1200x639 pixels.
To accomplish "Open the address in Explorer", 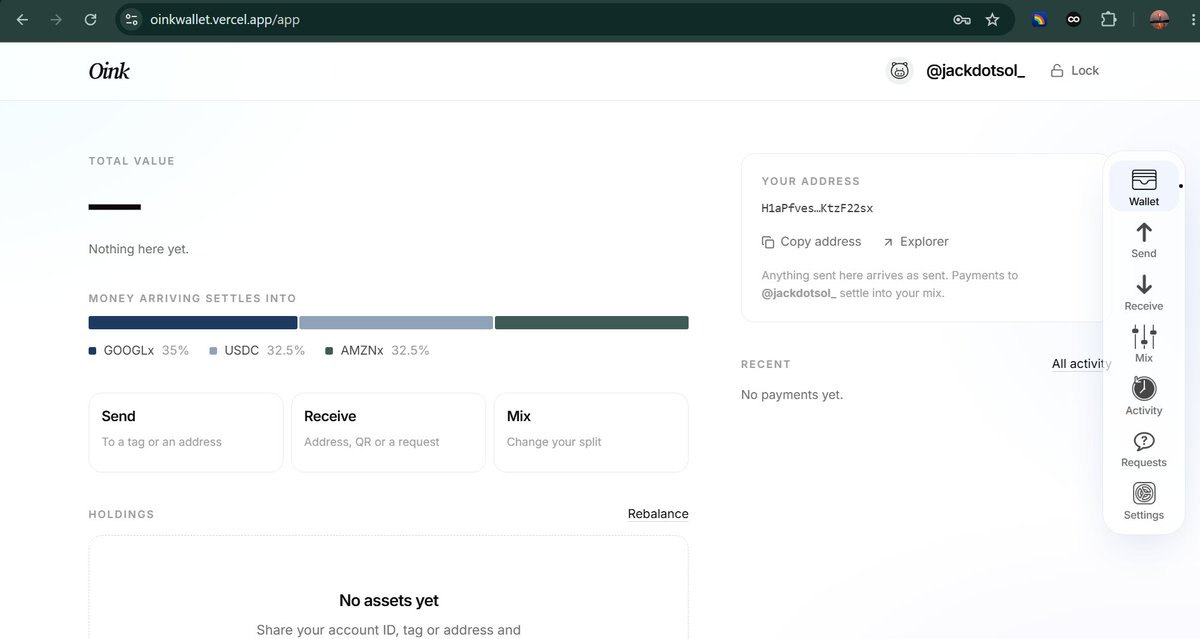I will click(x=915, y=241).
